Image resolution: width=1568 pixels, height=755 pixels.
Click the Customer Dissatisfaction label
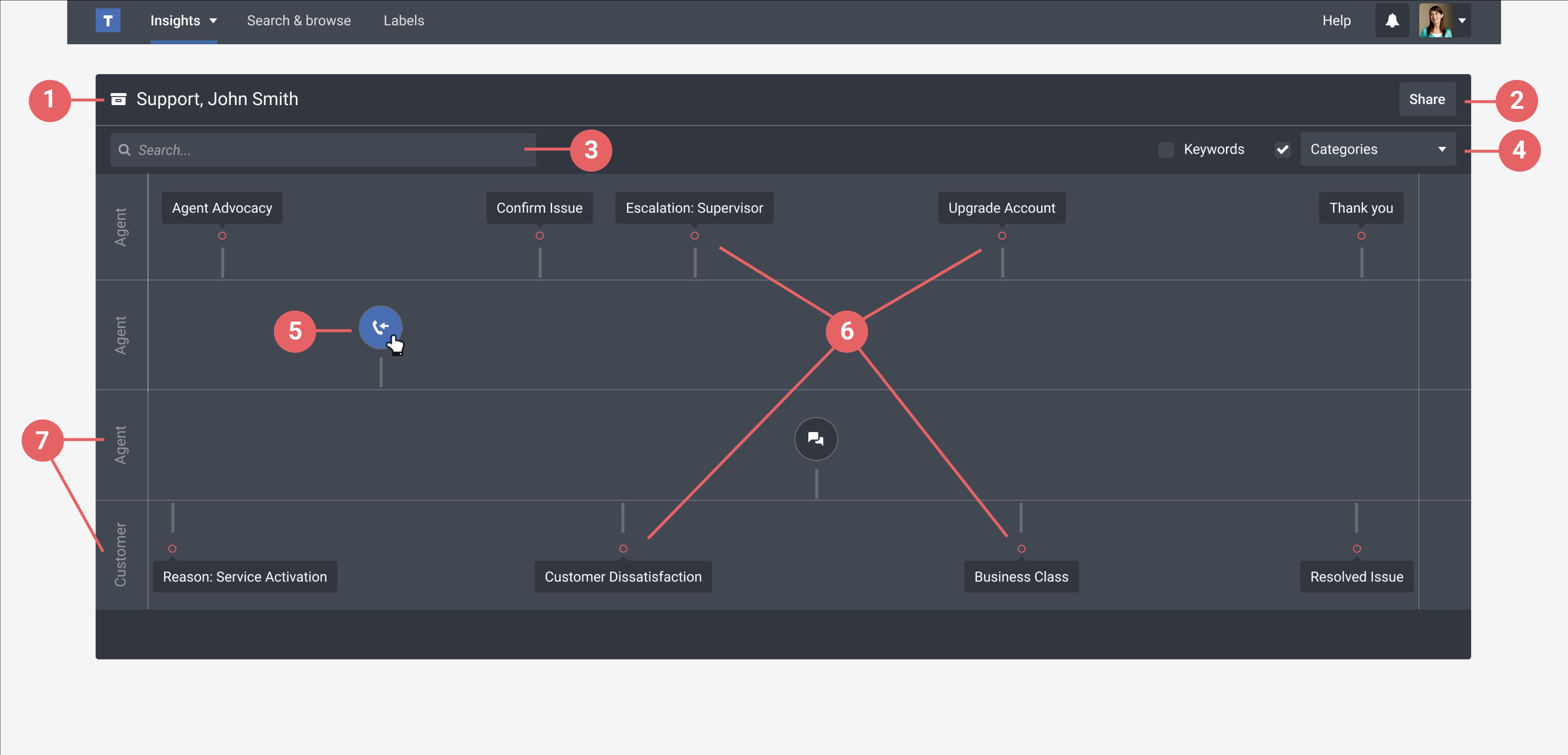(623, 577)
